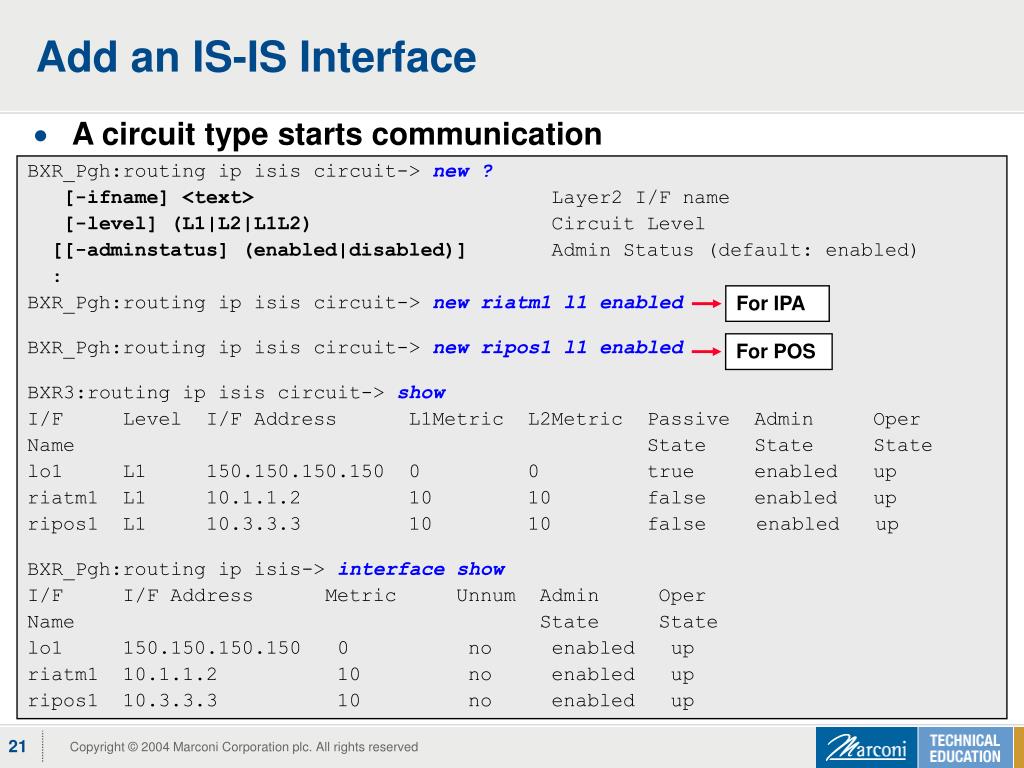Click L2Metric value 10 in riatm1 circuit row
This screenshot has height=768, width=1024.
tap(539, 498)
